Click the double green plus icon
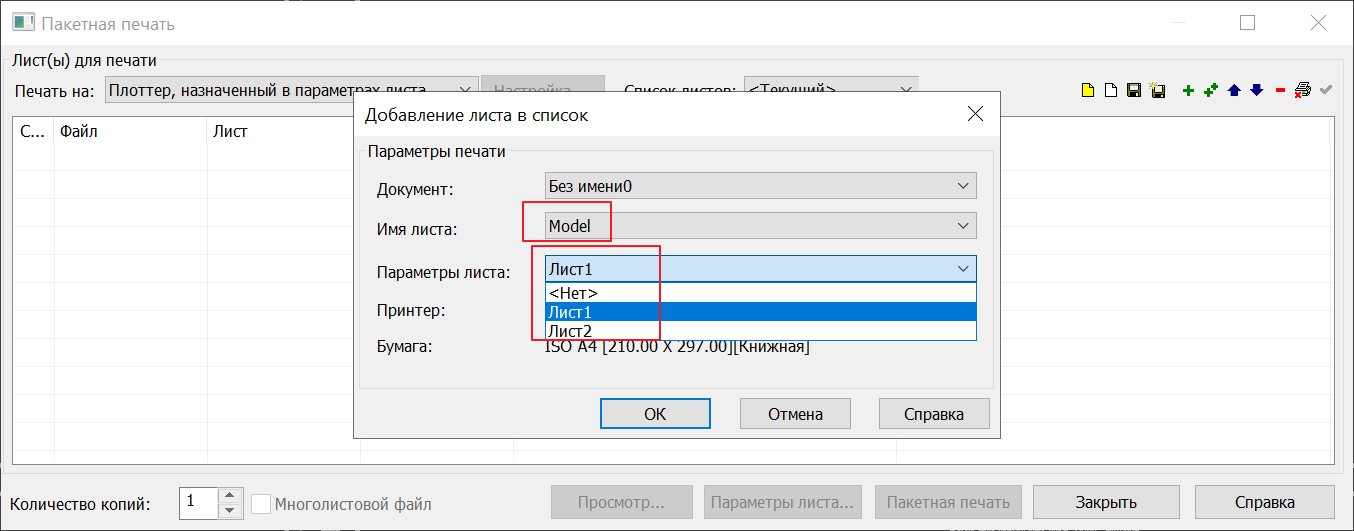Viewport: 1354px width, 531px height. [1211, 91]
